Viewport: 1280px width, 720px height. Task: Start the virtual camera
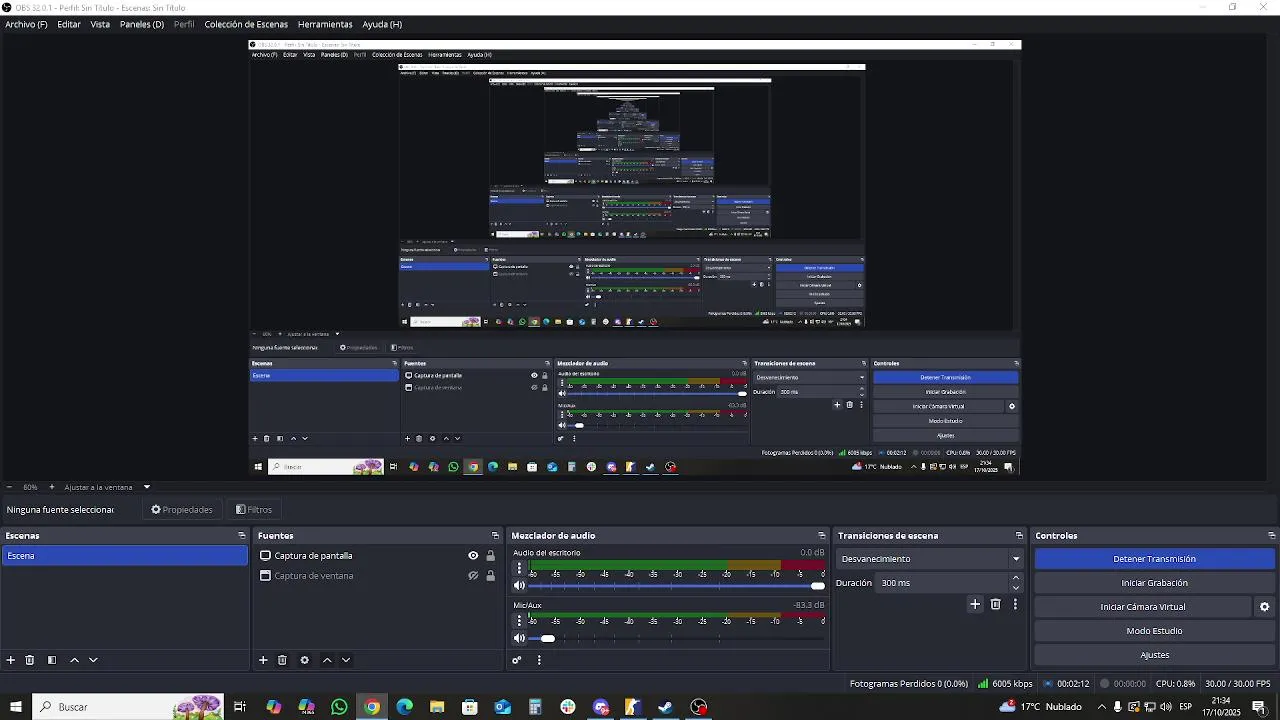(x=1143, y=607)
